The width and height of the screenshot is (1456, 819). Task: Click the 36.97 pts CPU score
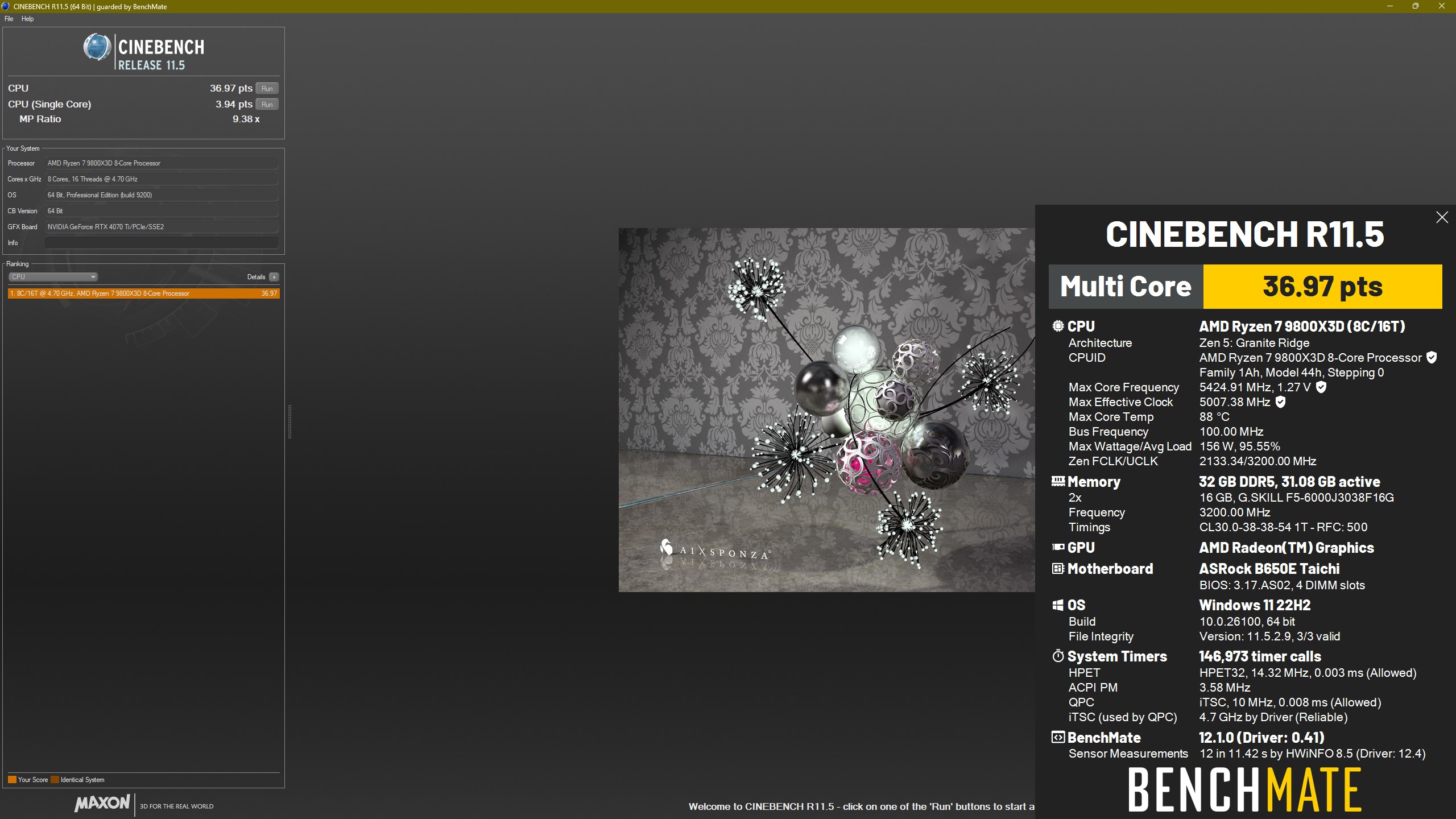231,88
